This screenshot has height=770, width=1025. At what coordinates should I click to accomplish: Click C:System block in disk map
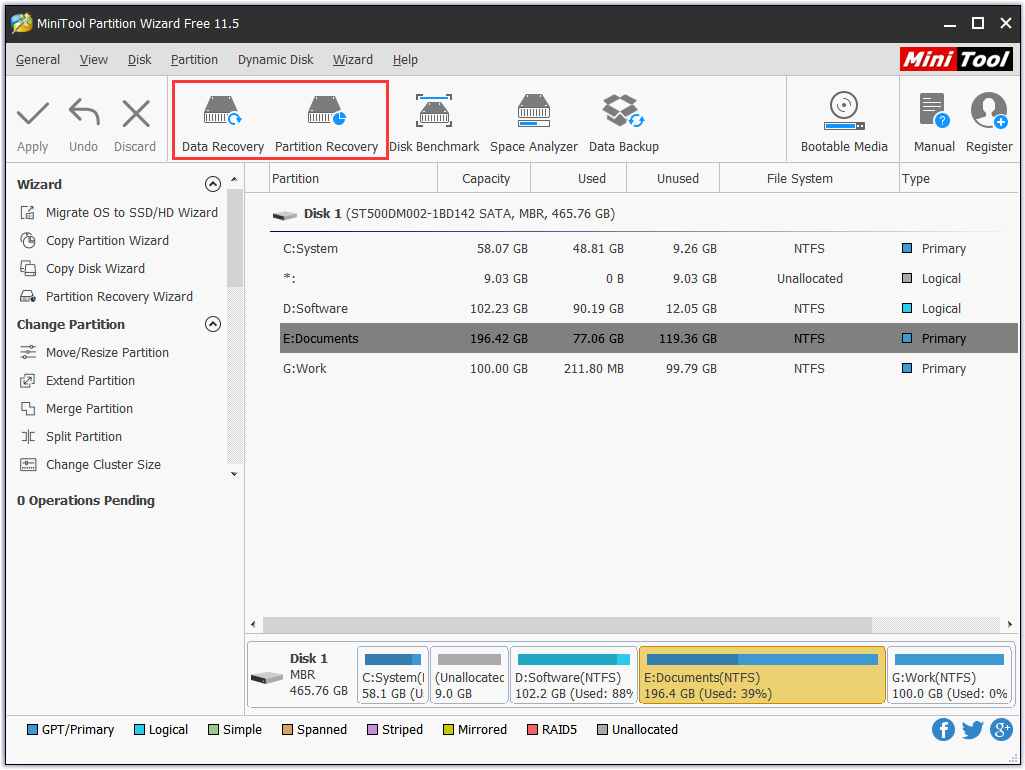pos(393,675)
